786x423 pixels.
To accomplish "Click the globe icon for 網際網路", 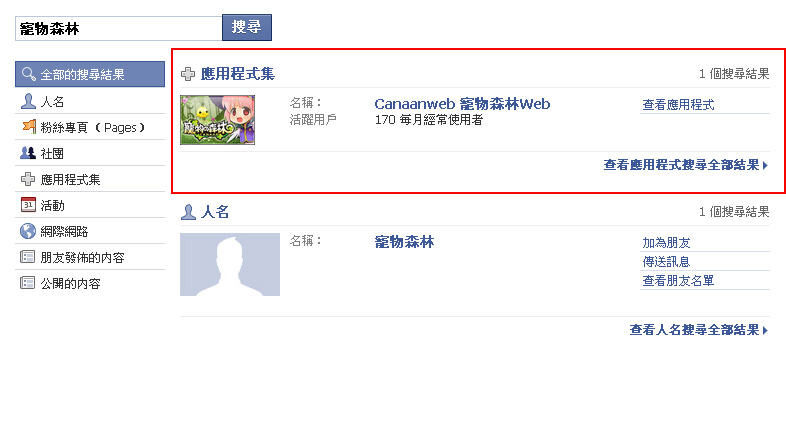I will coord(28,231).
